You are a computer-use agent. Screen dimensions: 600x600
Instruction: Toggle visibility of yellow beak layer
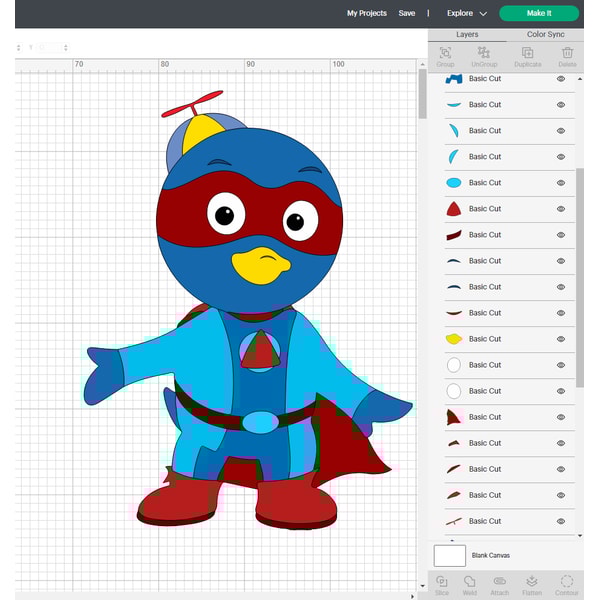pyautogui.click(x=561, y=339)
